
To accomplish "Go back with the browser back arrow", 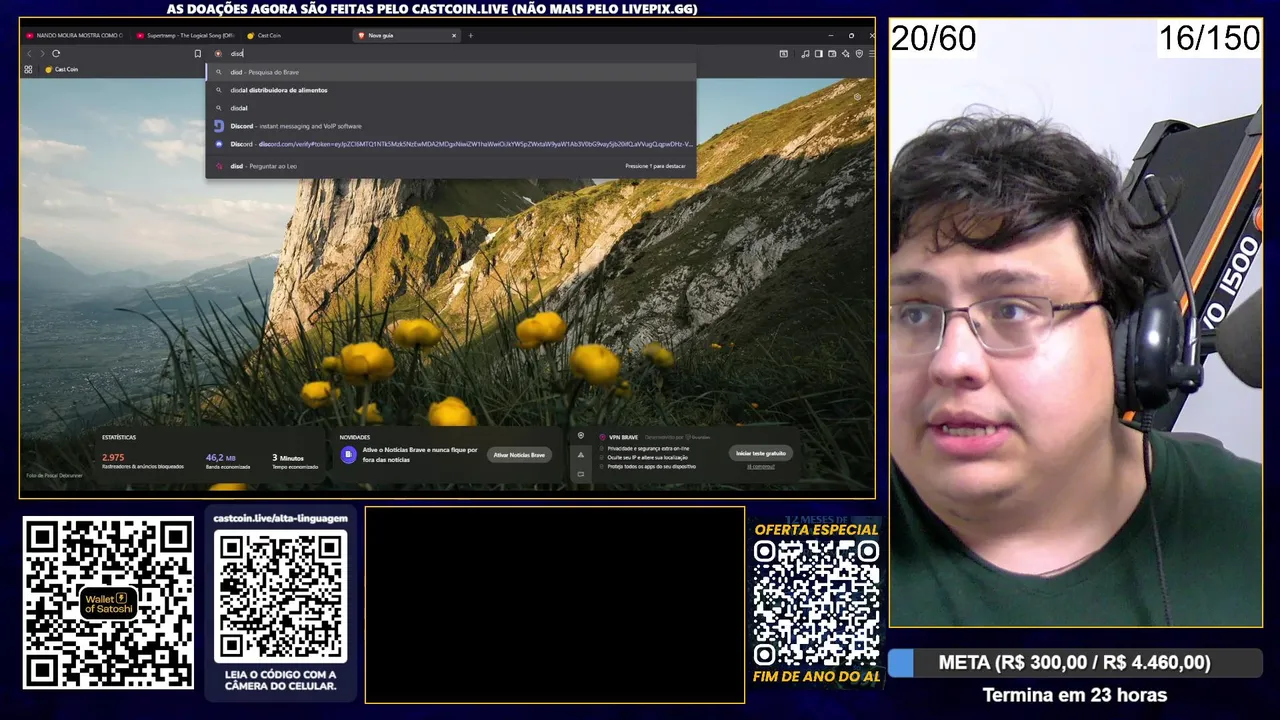I will tap(29, 54).
